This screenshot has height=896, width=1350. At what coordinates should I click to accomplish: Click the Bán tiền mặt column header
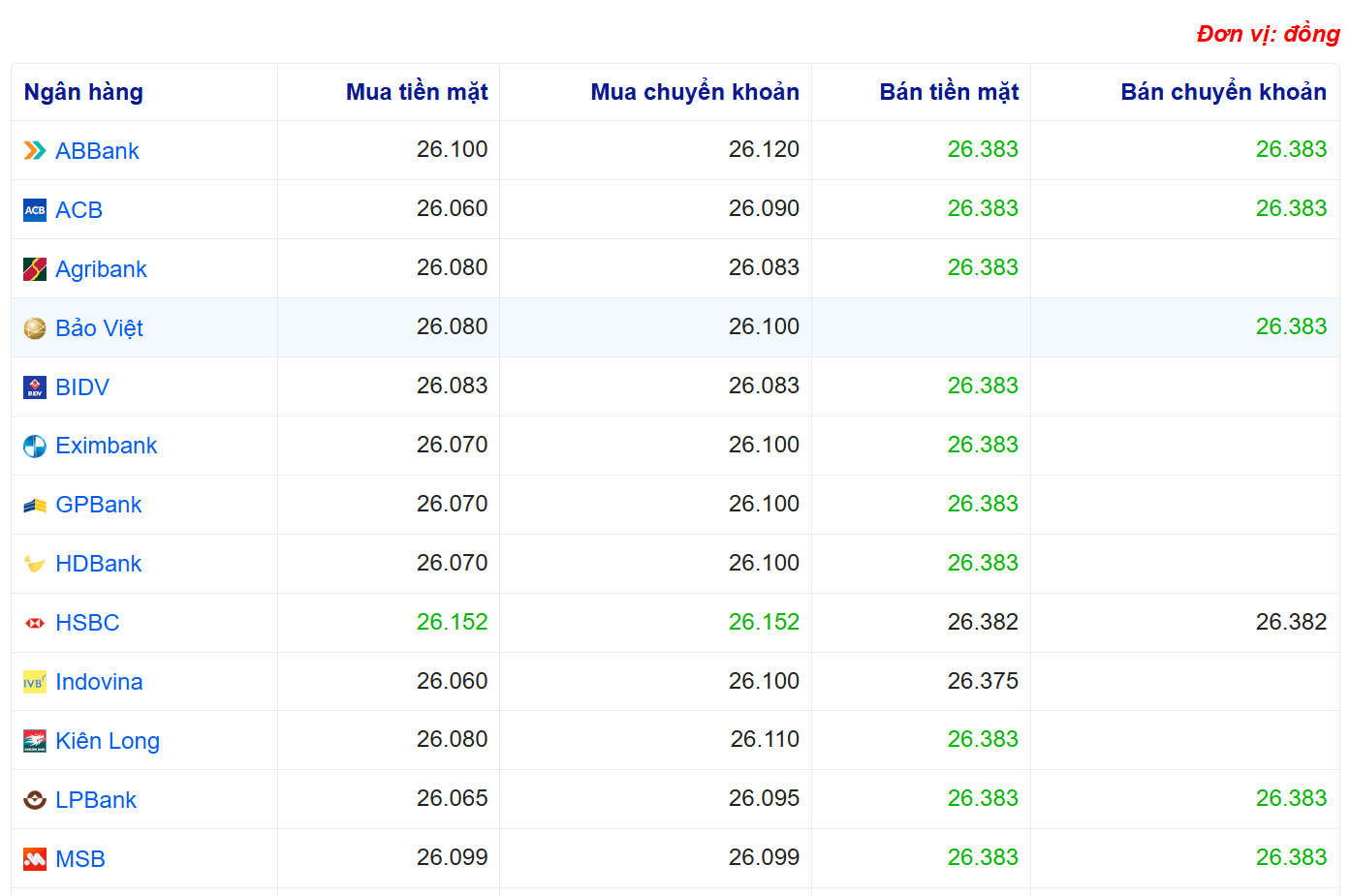coord(949,92)
